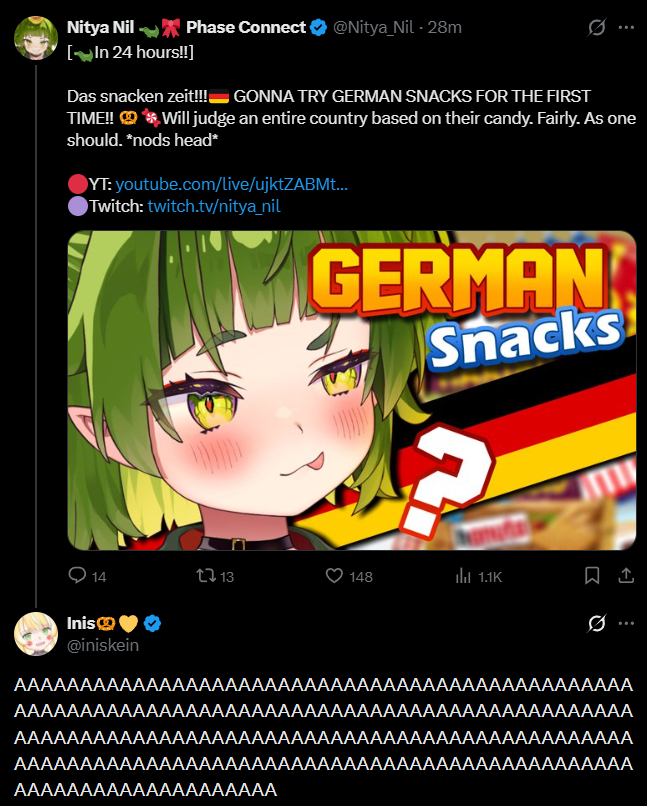Open the reply icon with 14 comments

[x=77, y=575]
